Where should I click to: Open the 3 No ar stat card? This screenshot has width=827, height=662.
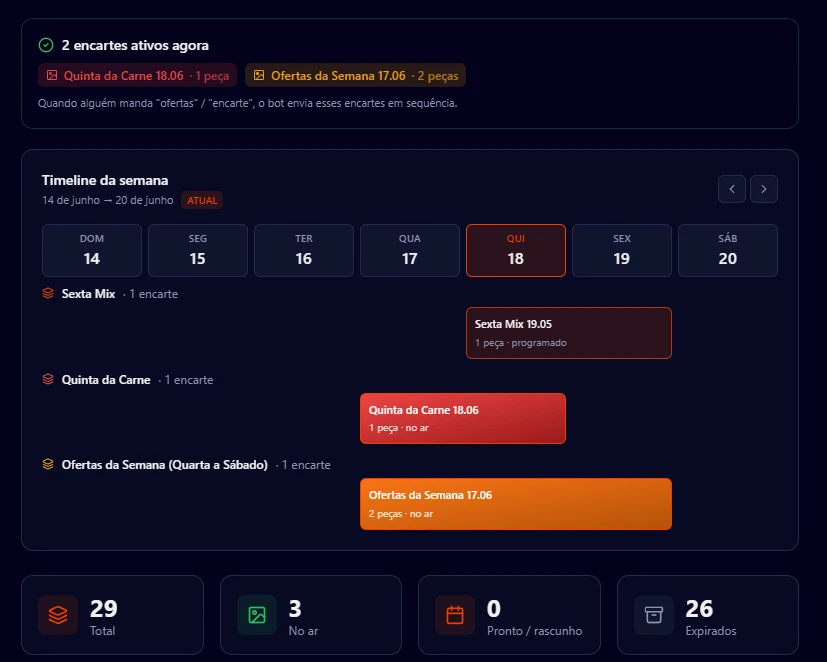click(x=311, y=615)
